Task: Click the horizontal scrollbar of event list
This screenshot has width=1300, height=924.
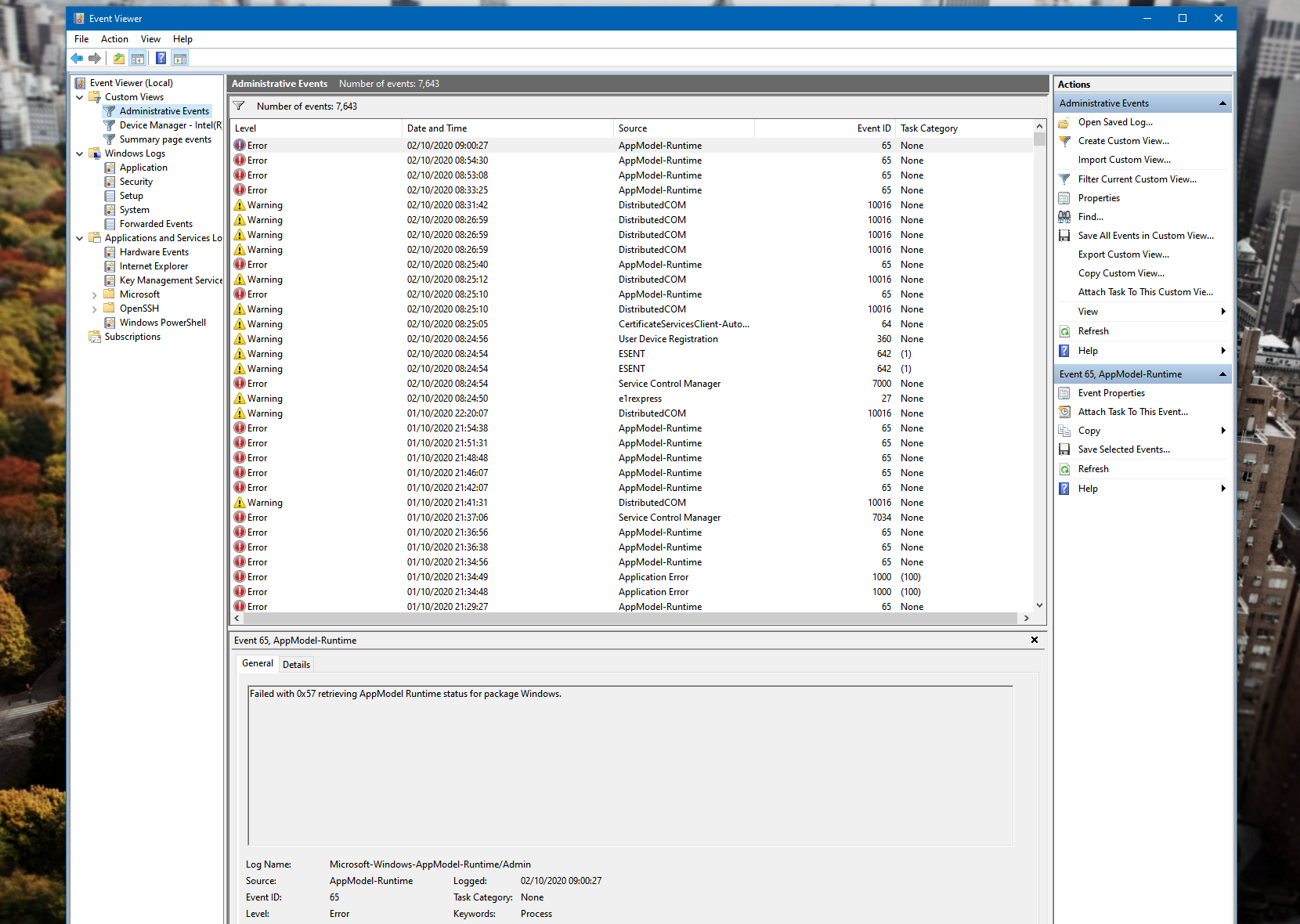Action: pos(630,619)
